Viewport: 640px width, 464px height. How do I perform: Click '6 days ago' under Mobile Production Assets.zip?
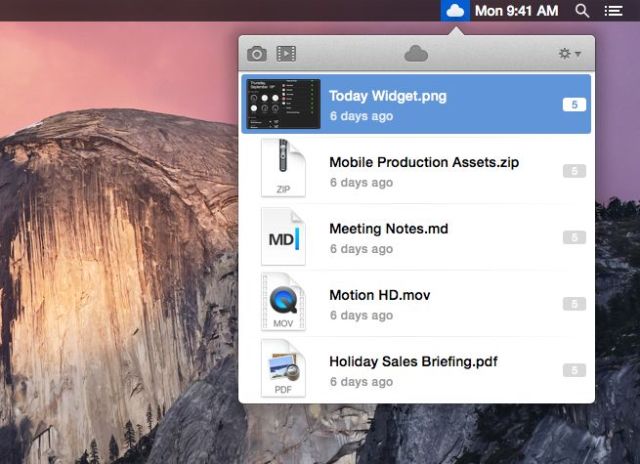(361, 182)
